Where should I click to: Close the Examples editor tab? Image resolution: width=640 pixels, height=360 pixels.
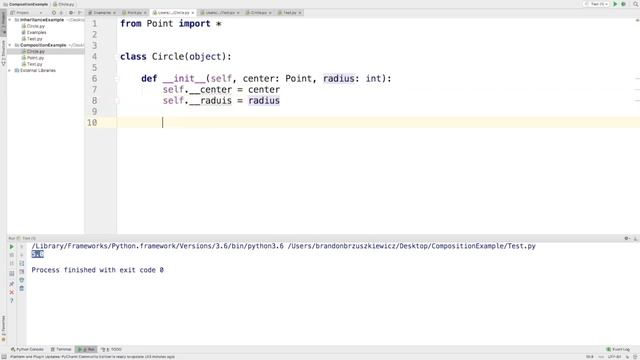click(114, 13)
